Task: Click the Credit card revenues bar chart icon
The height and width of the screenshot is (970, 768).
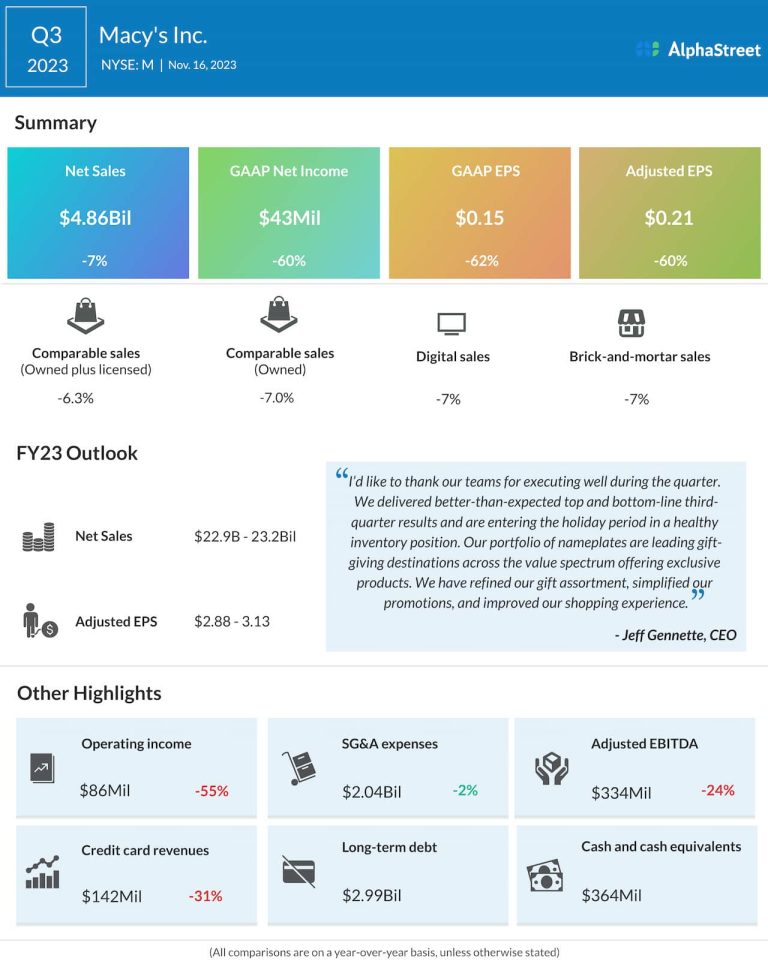Action: click(42, 873)
